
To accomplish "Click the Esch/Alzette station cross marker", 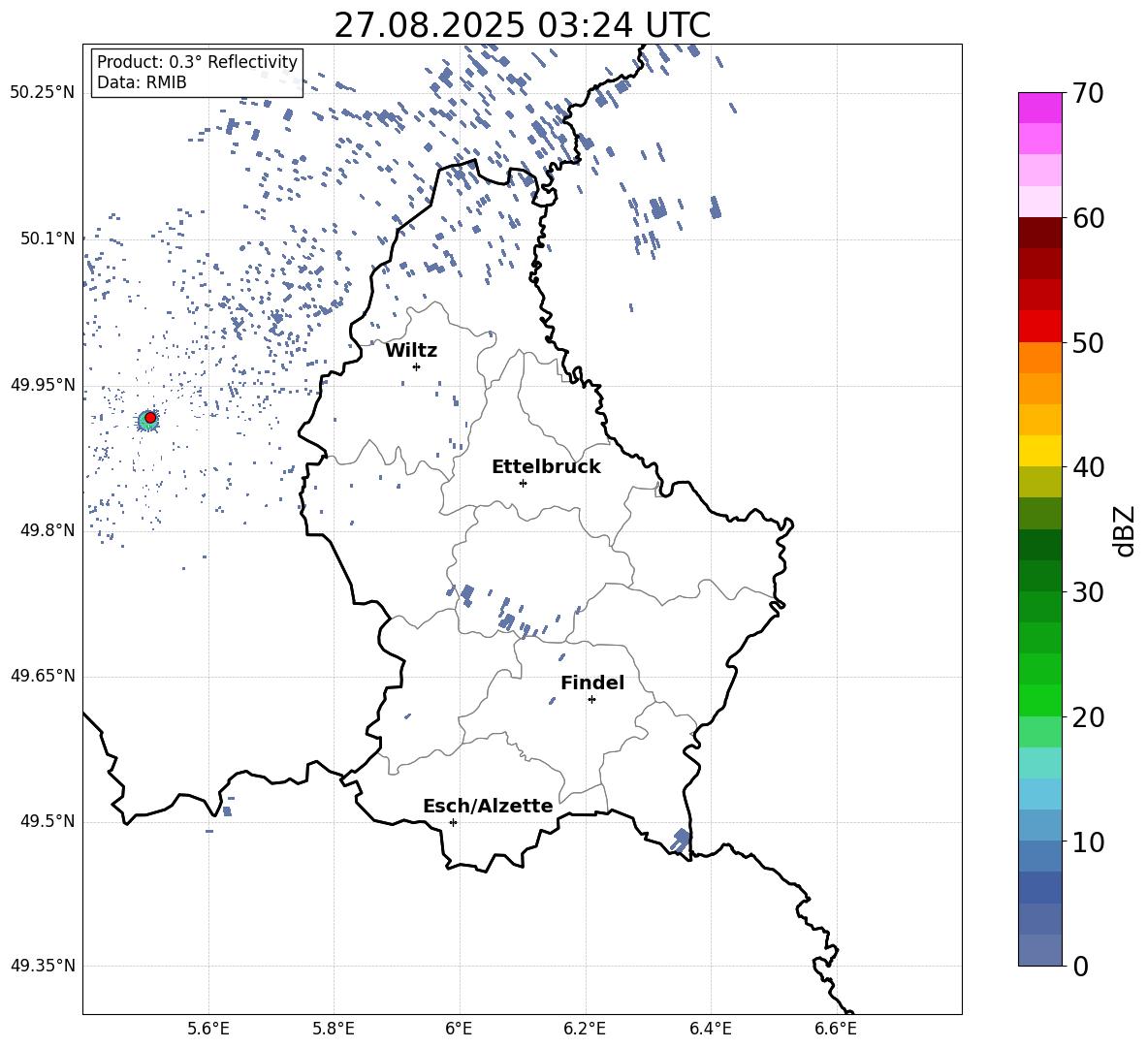I will (453, 822).
